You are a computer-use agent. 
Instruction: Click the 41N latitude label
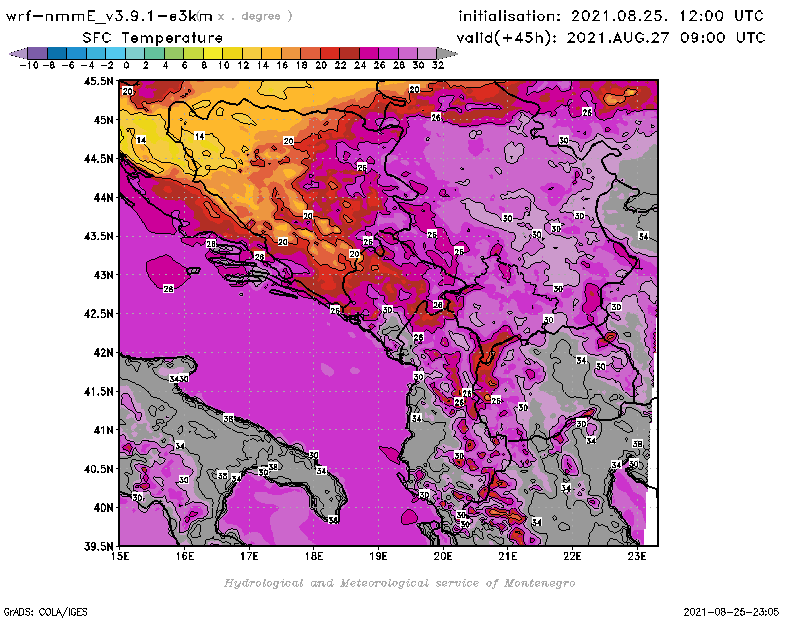coord(103,430)
